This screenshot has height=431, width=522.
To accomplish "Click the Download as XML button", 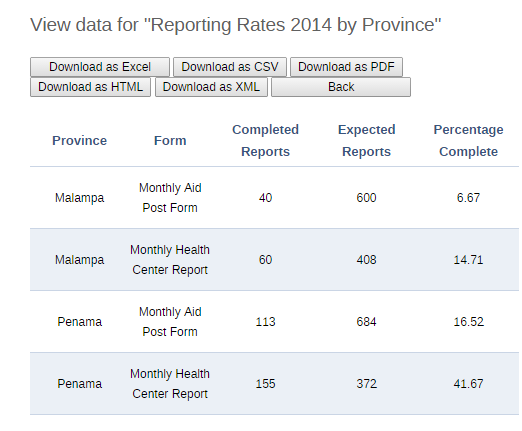I will pos(211,87).
